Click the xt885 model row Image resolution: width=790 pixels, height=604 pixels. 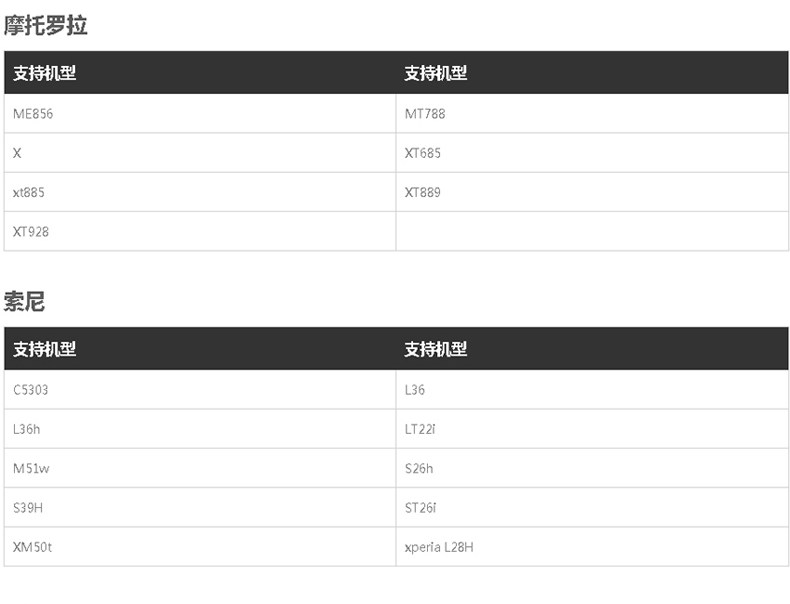tap(29, 192)
